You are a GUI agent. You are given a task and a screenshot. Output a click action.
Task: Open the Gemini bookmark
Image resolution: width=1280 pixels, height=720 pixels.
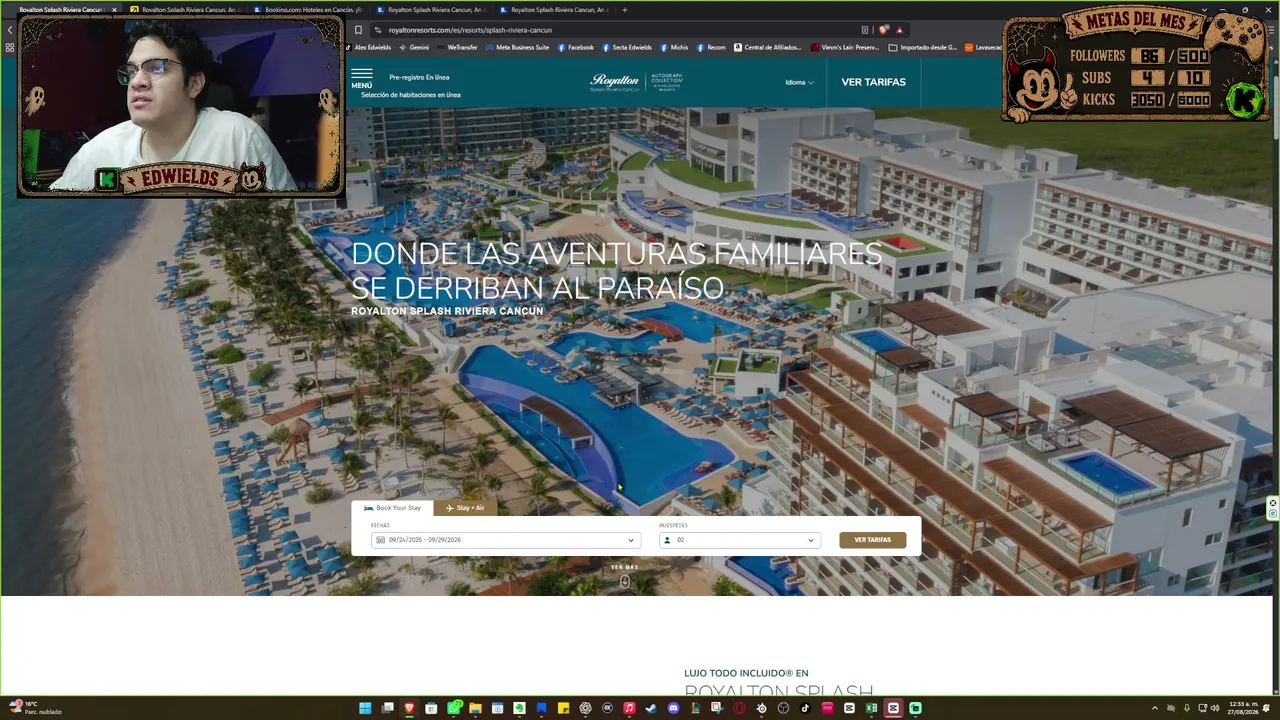click(414, 47)
